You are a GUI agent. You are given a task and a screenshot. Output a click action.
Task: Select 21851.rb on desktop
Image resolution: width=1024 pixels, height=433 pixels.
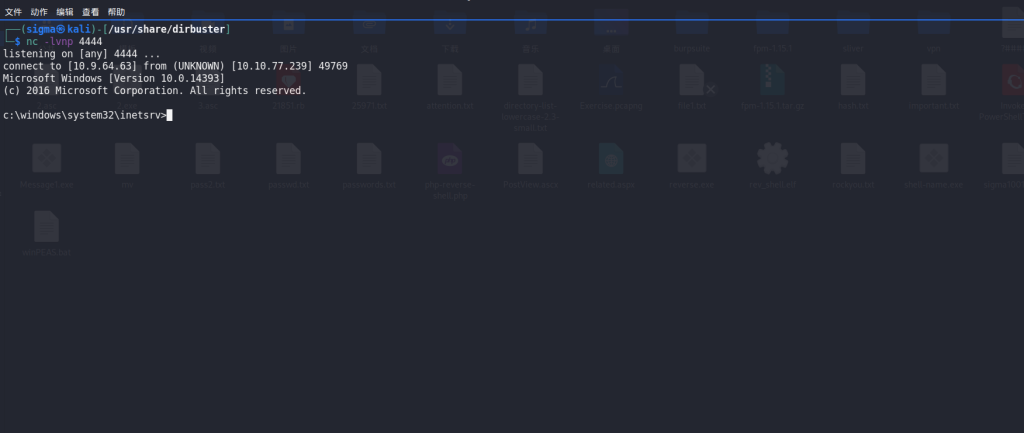click(x=288, y=88)
